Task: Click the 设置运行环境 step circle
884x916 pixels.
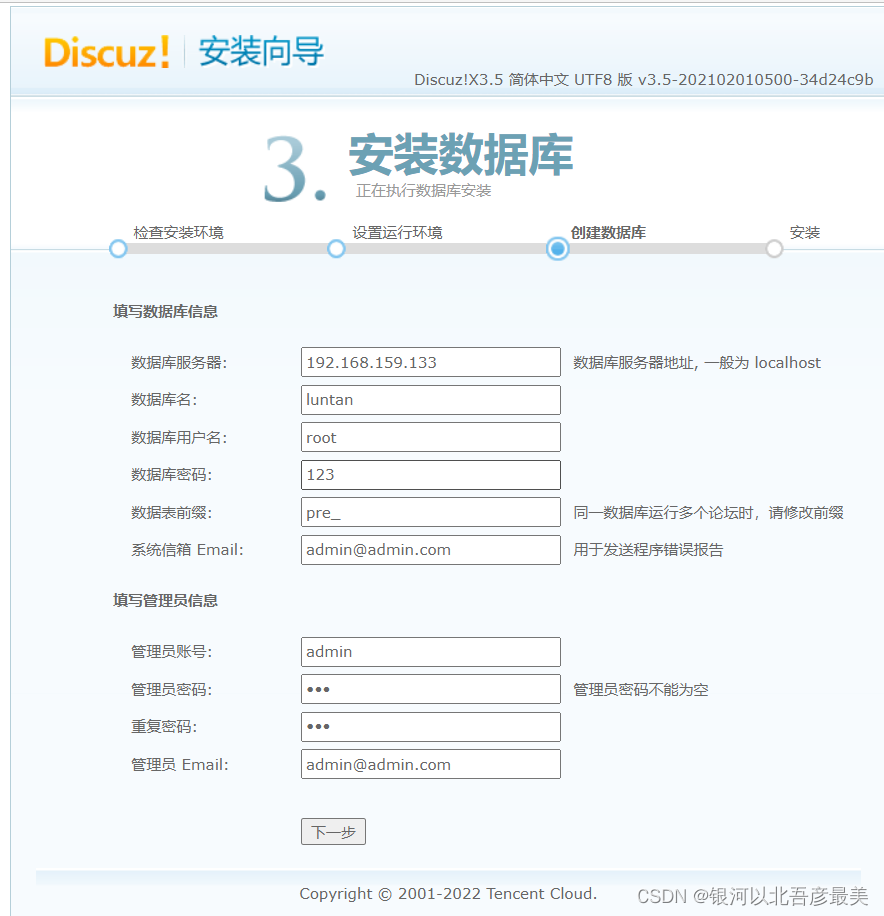Action: pyautogui.click(x=336, y=249)
